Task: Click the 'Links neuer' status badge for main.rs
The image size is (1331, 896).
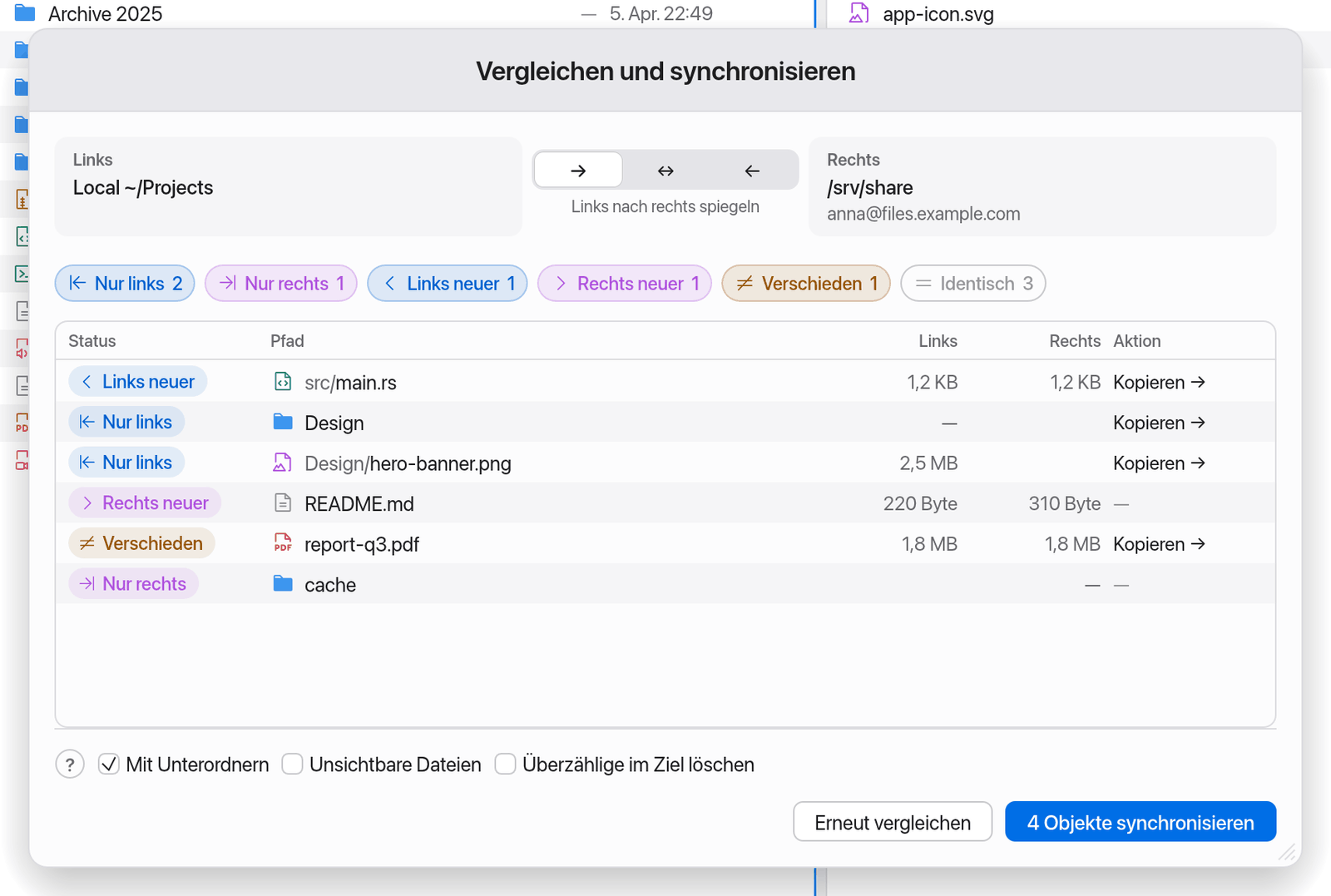Action: coord(137,382)
